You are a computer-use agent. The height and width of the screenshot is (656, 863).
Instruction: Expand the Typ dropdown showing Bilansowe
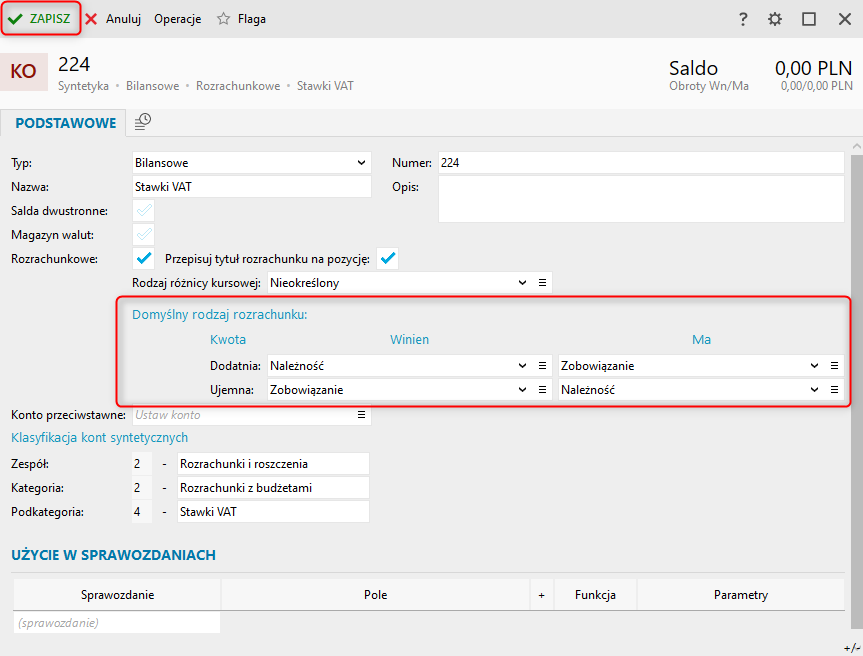tap(361, 163)
